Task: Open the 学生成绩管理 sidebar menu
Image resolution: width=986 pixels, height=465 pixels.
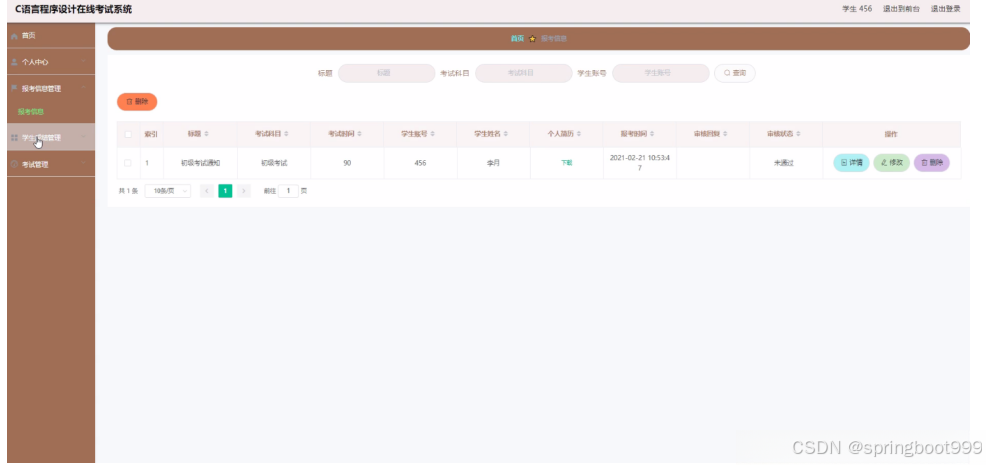Action: tap(51, 138)
